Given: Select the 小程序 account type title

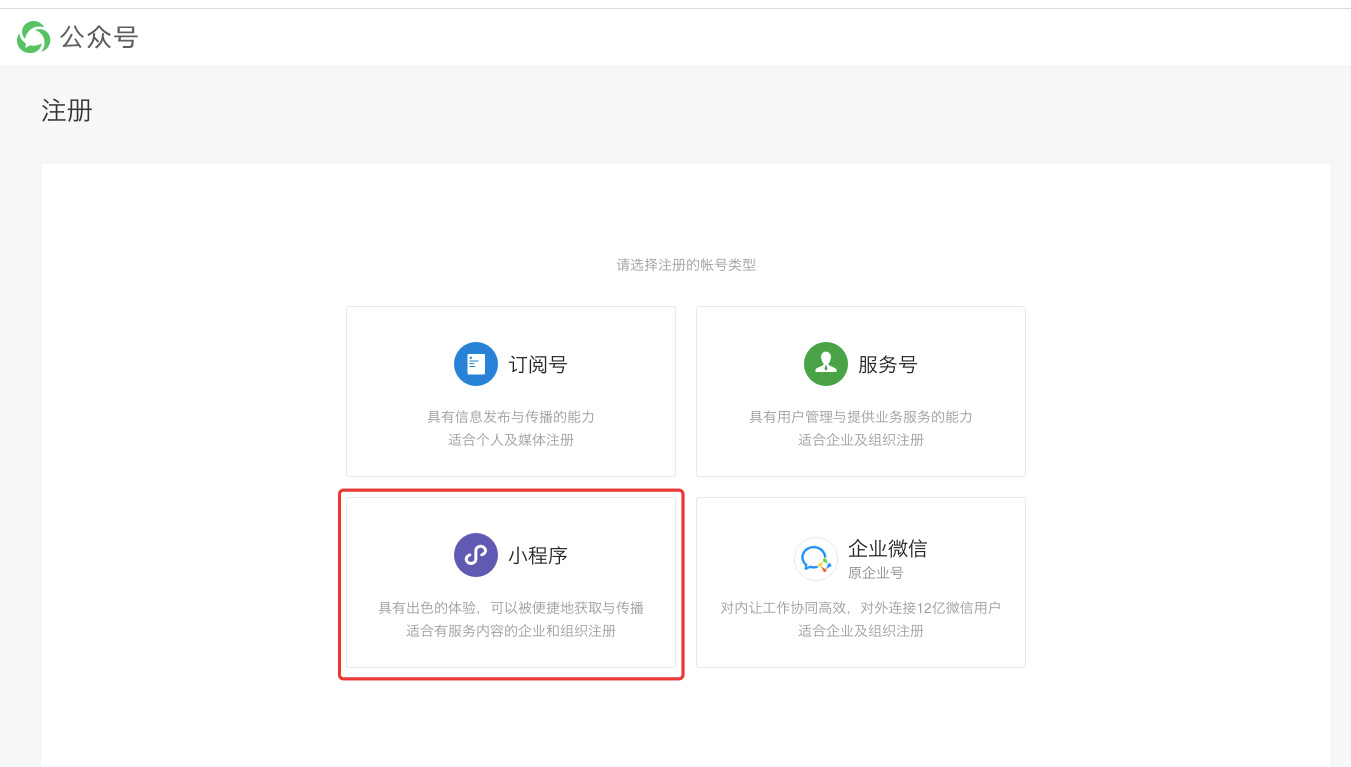Looking at the screenshot, I should 538,556.
